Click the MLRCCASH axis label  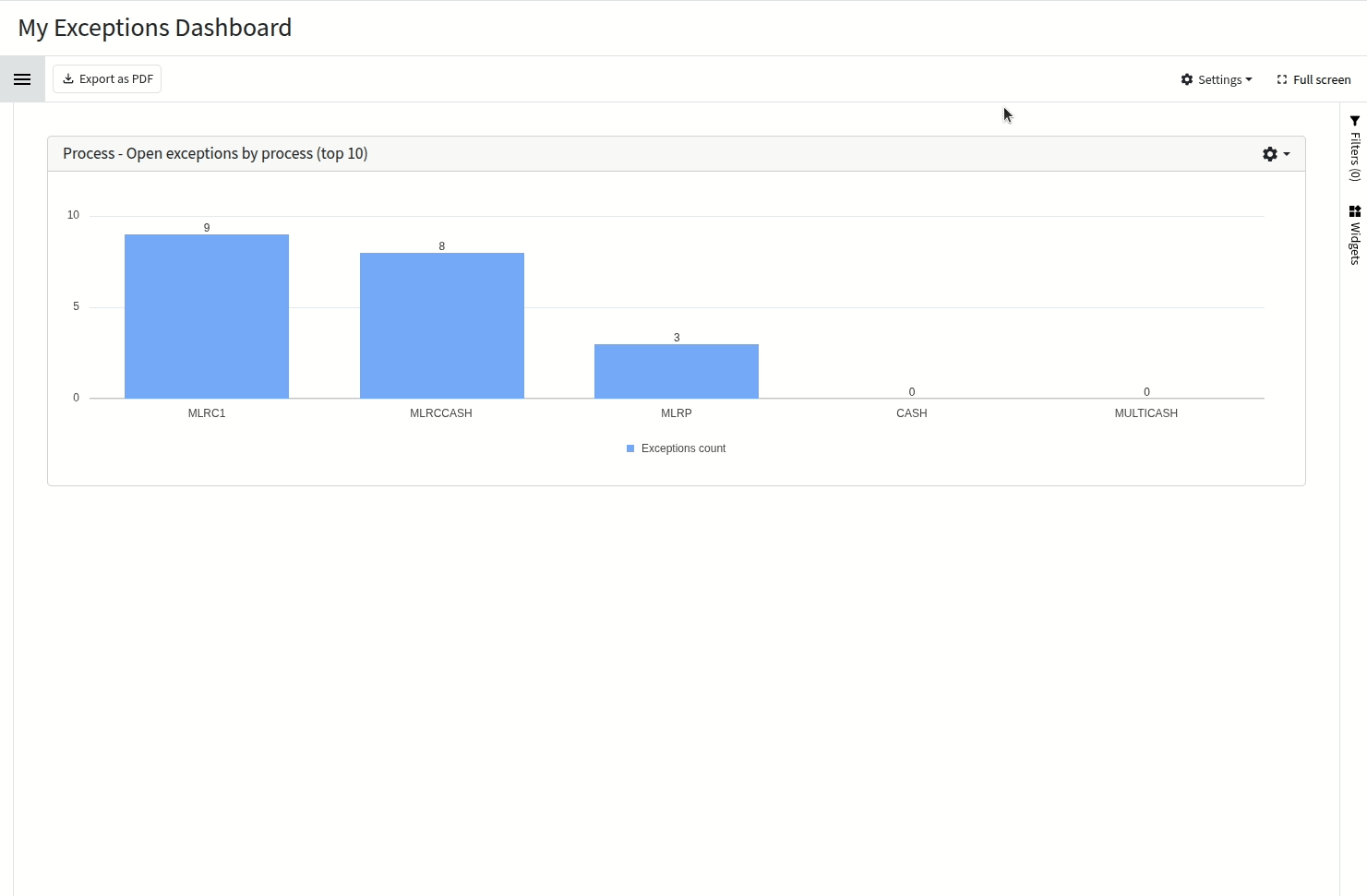[441, 413]
